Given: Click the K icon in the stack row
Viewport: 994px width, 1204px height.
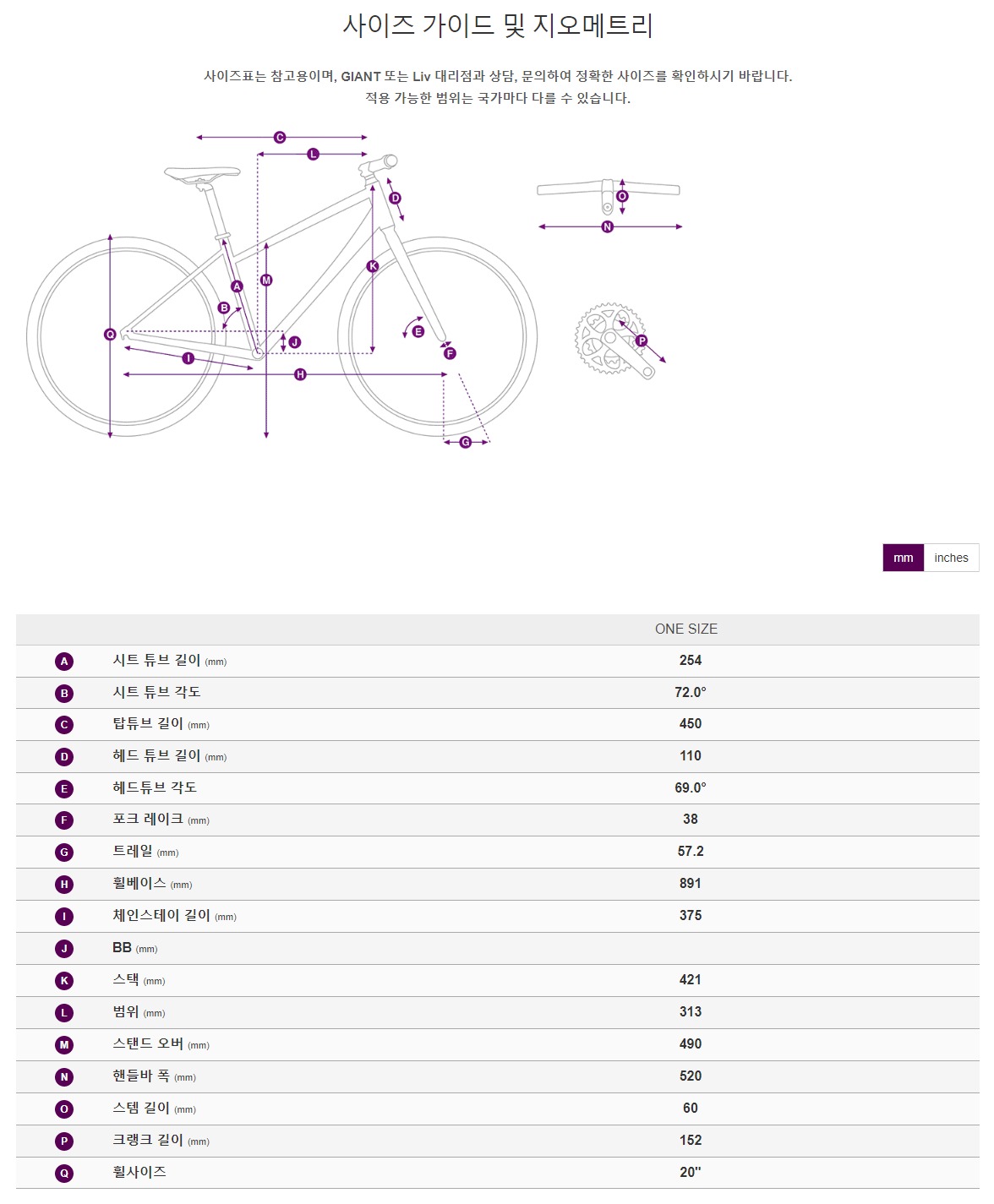Looking at the screenshot, I should coord(64,981).
